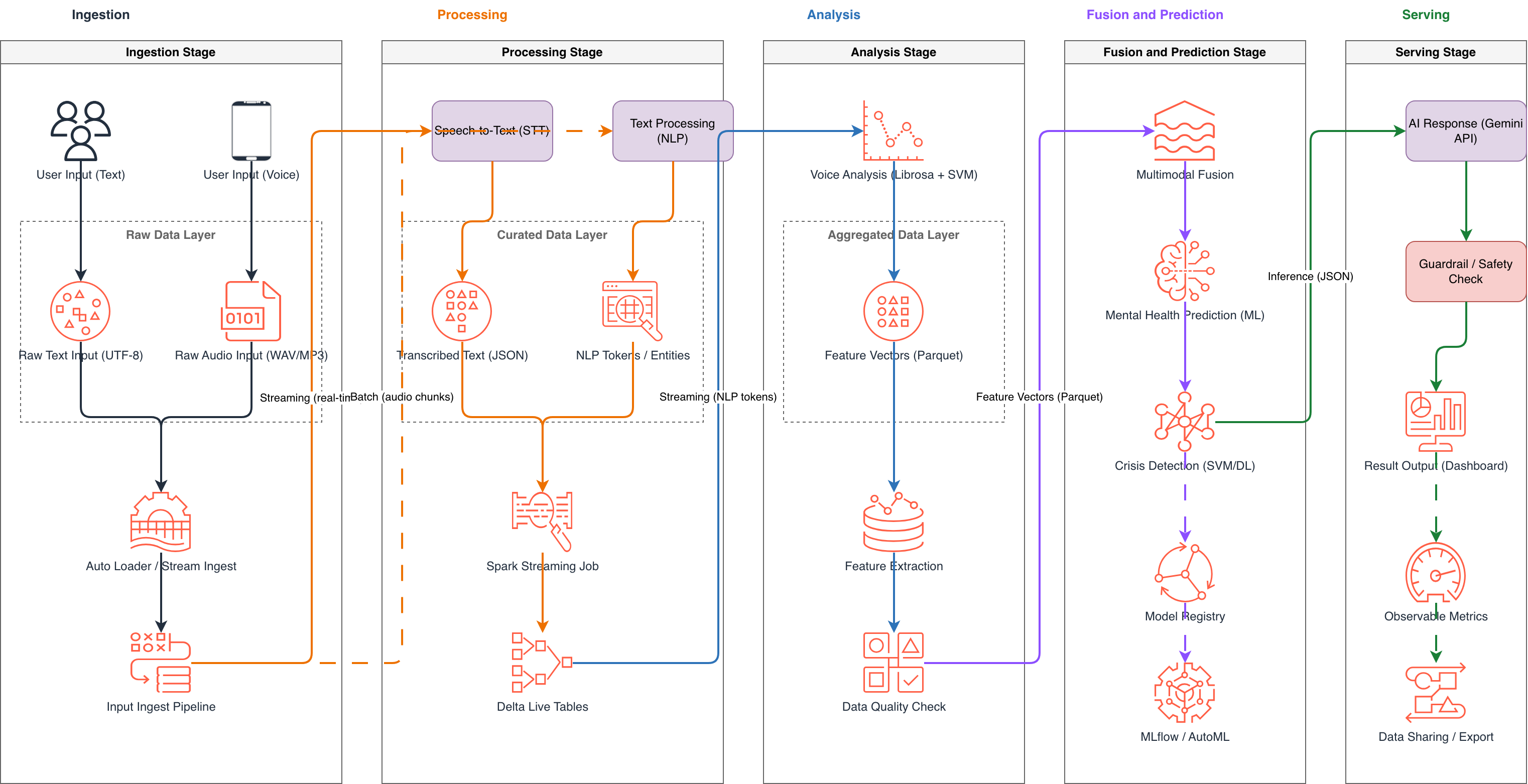The width and height of the screenshot is (1528, 784).
Task: Click the NLP Tokens / Entities icon
Action: (x=632, y=311)
